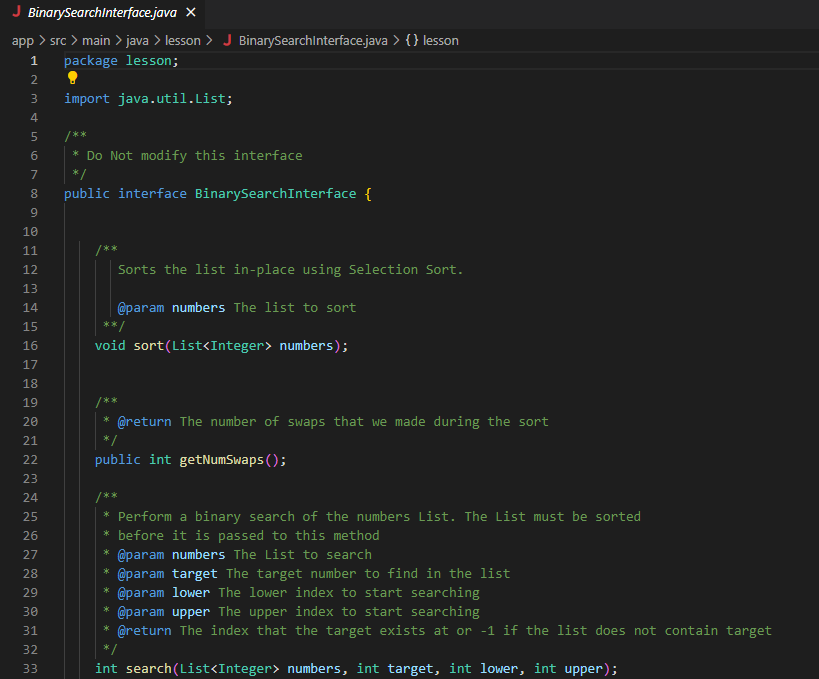The width and height of the screenshot is (819, 679).
Task: Click the search method name on line 33
Action: [x=146, y=667]
